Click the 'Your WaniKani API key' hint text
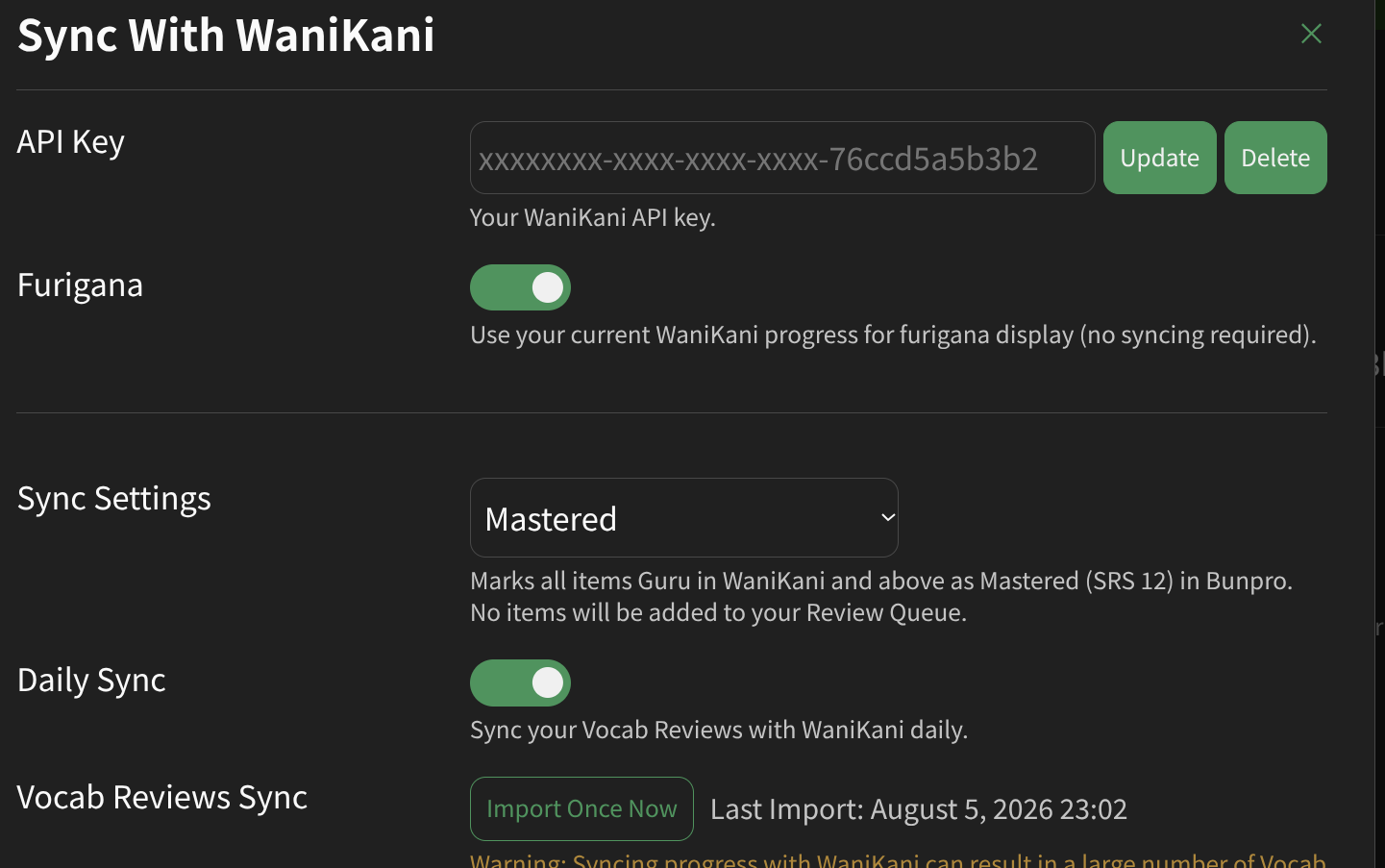 coord(592,217)
